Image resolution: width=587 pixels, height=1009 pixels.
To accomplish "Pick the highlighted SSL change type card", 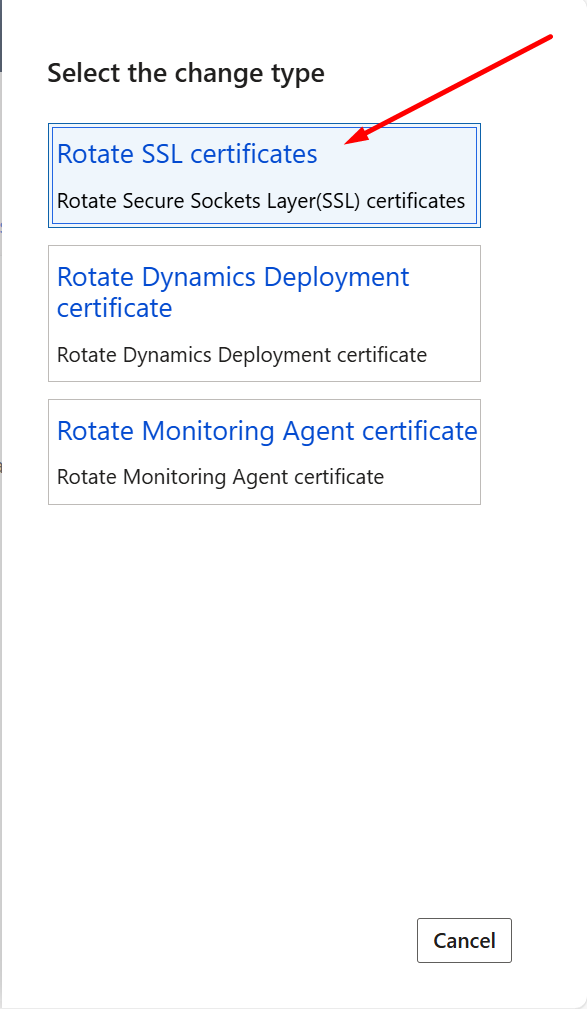I will pyautogui.click(x=265, y=175).
